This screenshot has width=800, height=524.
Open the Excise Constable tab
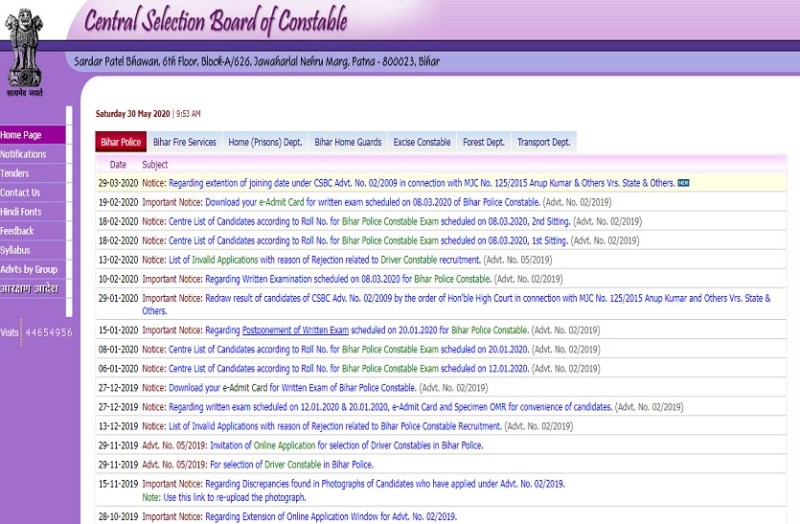tap(422, 142)
